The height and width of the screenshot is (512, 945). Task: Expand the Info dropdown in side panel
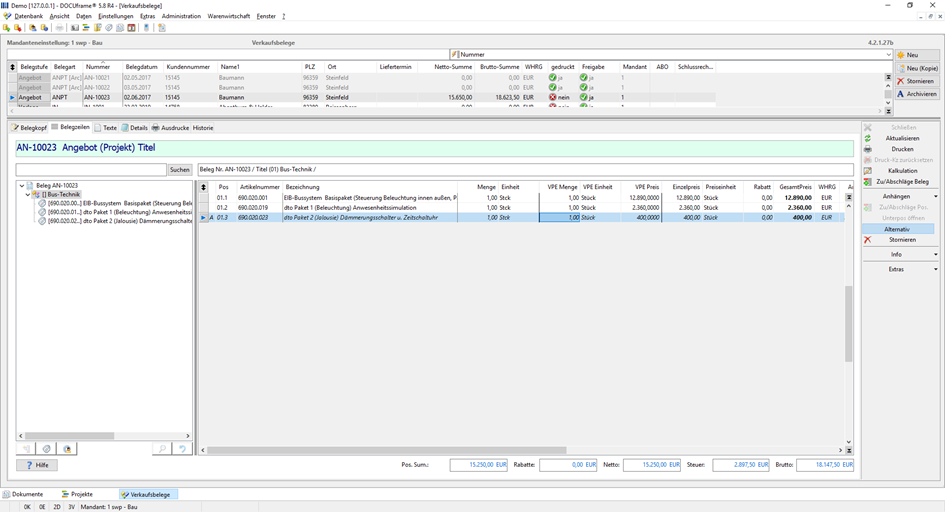click(935, 255)
